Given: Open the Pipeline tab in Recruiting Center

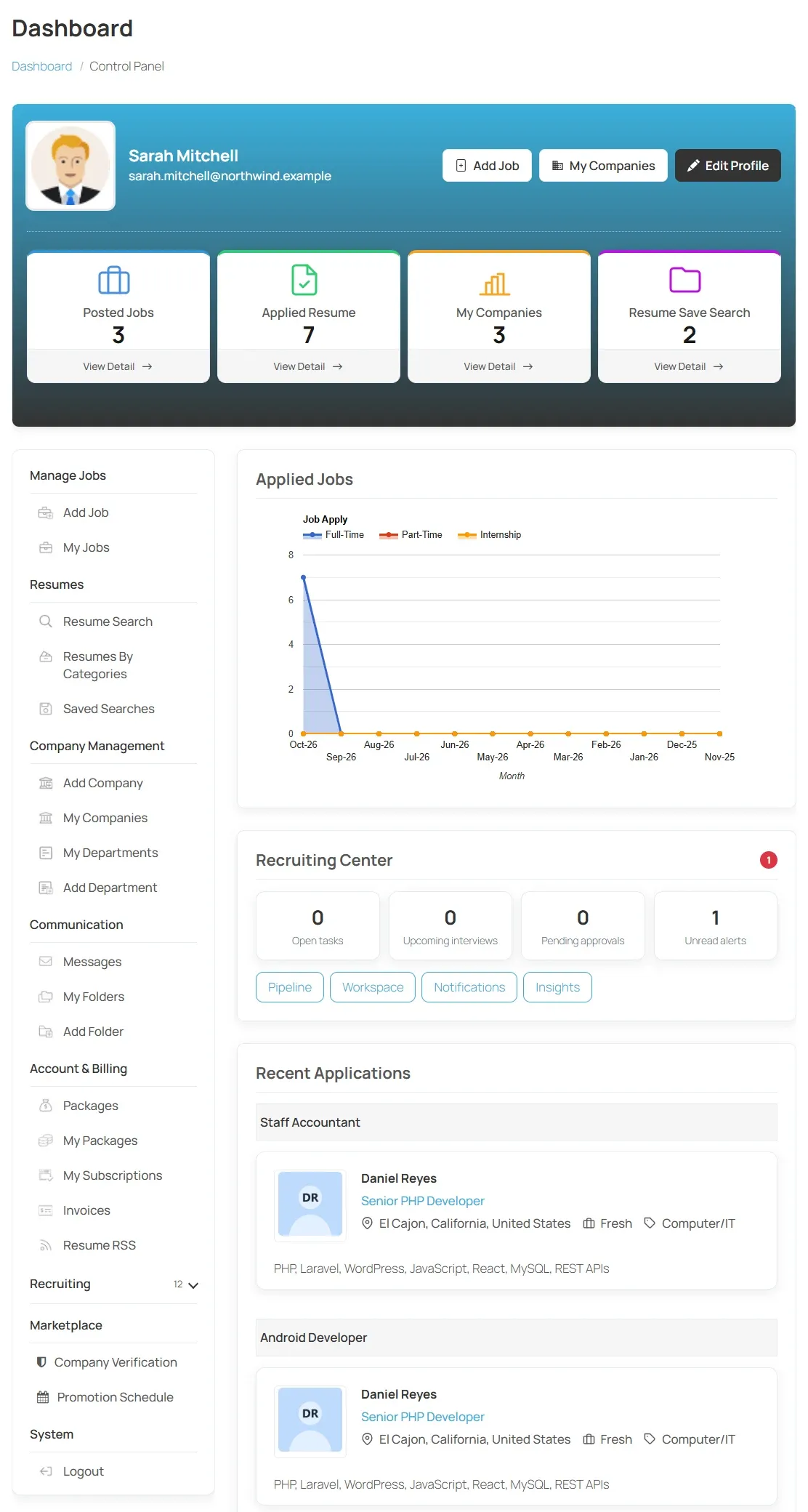Looking at the screenshot, I should tap(290, 987).
